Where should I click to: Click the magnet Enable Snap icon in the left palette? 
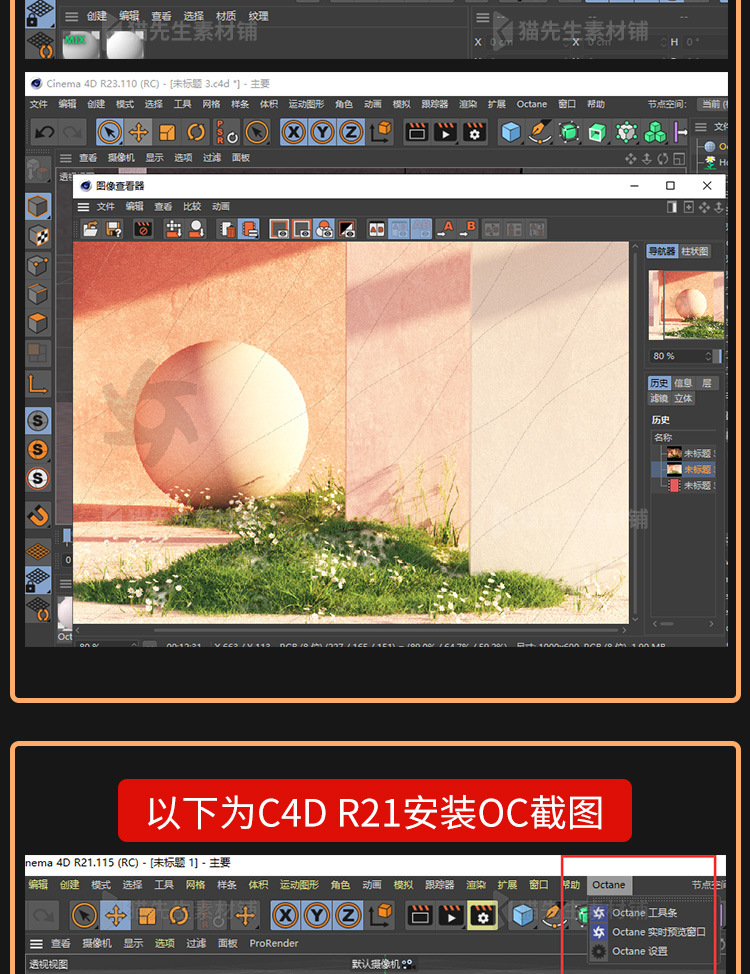[38, 515]
